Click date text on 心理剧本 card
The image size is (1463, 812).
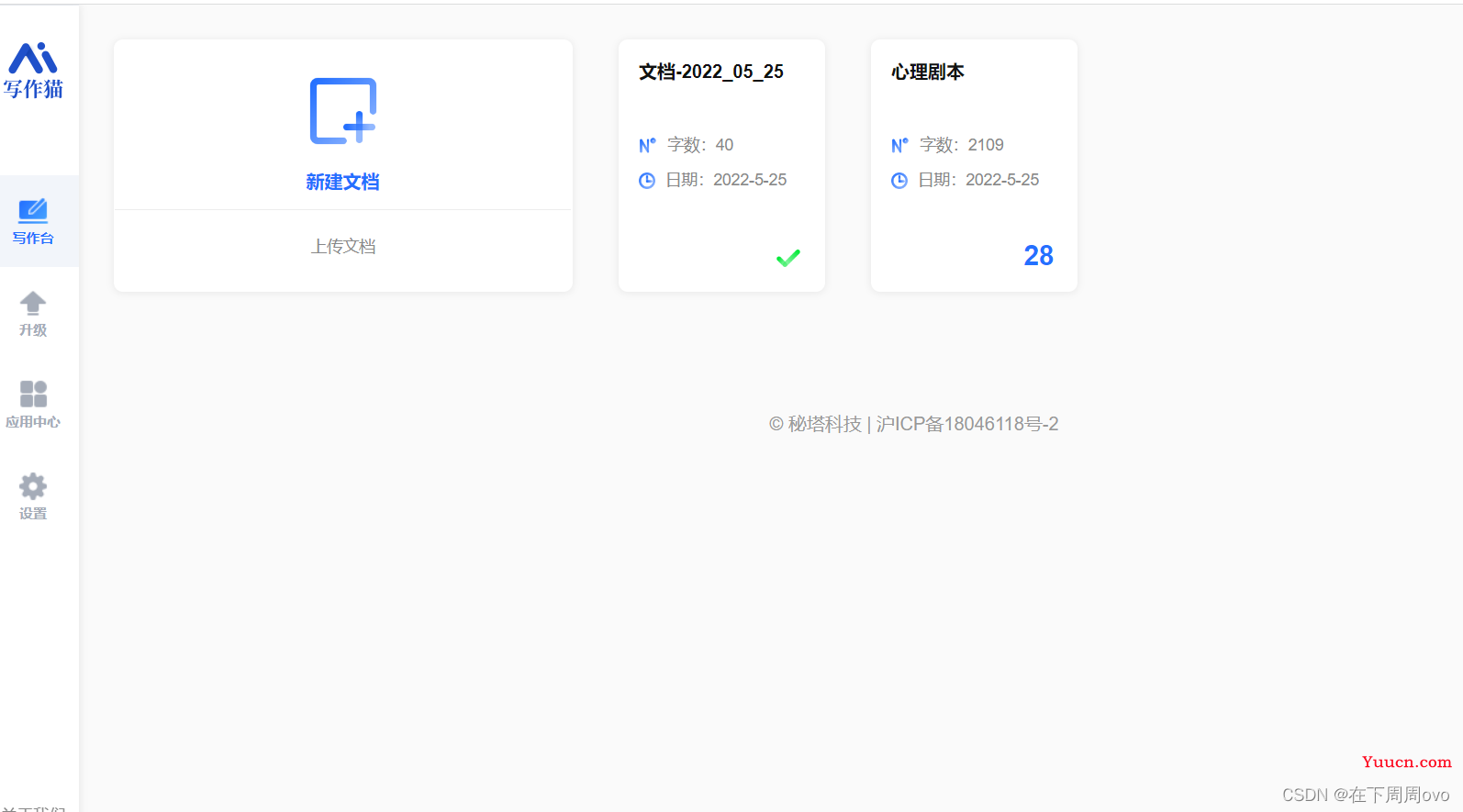(978, 180)
